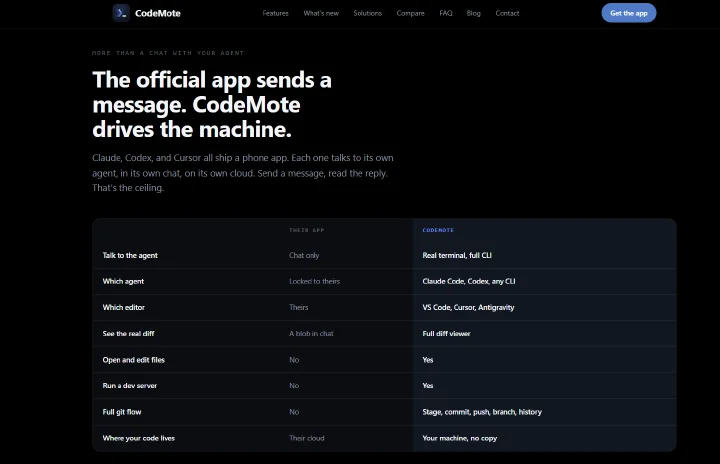
Task: Select the Open and edit files row
Action: (384, 360)
